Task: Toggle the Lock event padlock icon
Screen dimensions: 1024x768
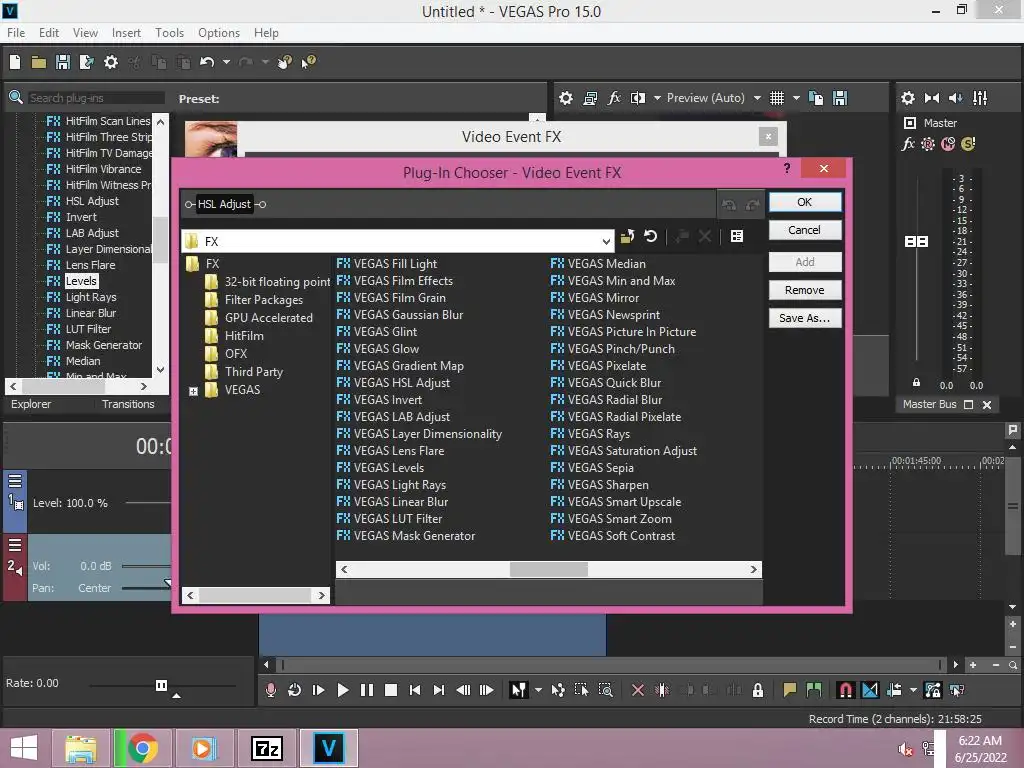Action: click(758, 690)
